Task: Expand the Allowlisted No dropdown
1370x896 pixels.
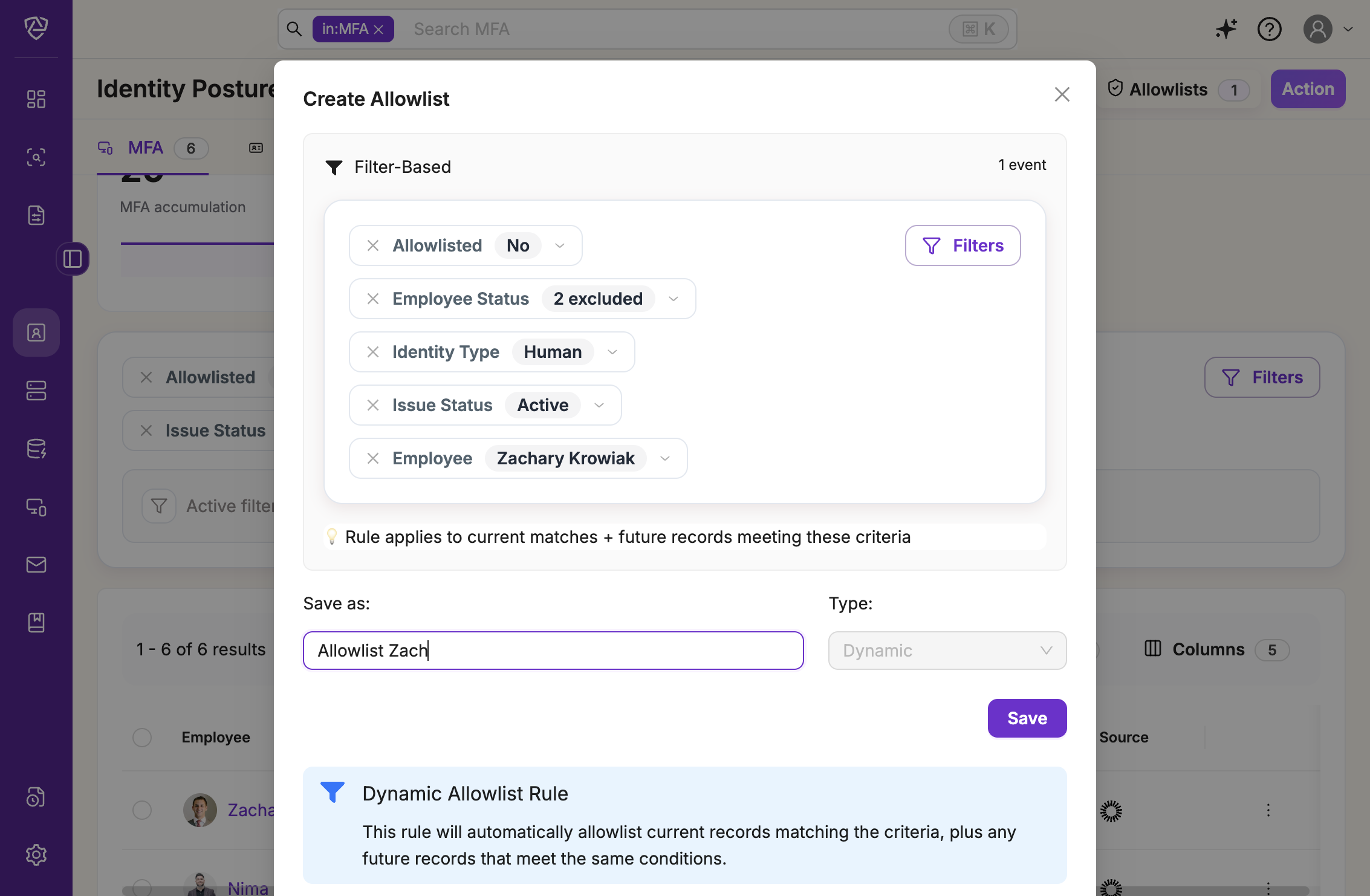Action: 560,245
